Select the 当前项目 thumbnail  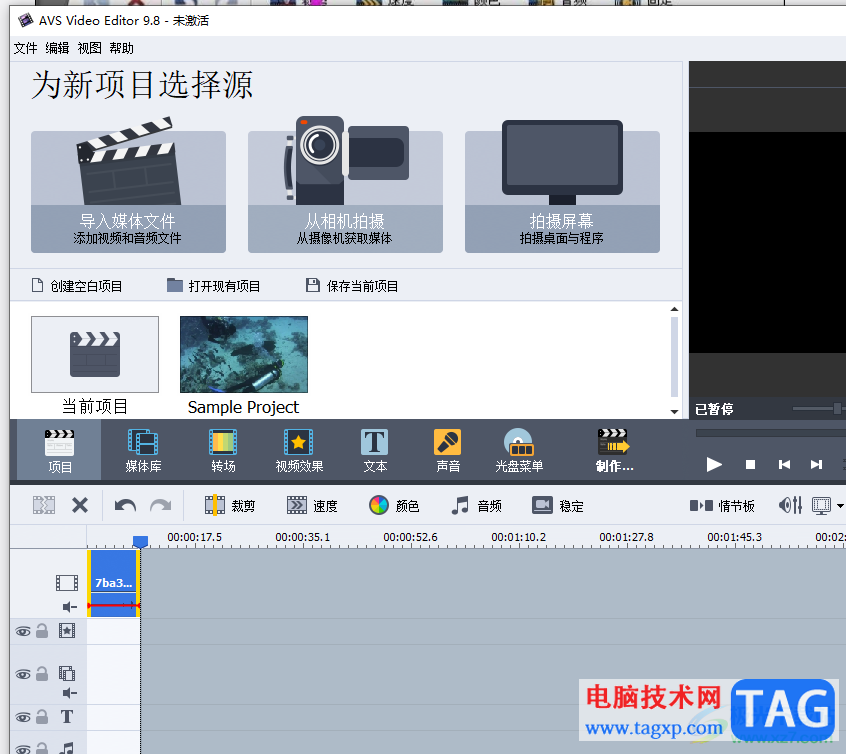click(95, 354)
